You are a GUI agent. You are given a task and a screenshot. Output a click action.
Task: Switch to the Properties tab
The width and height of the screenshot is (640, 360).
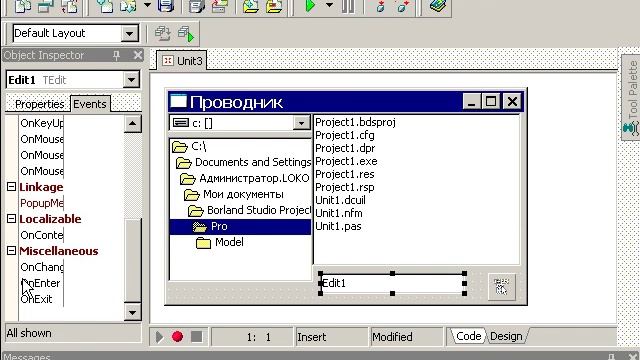tap(39, 104)
